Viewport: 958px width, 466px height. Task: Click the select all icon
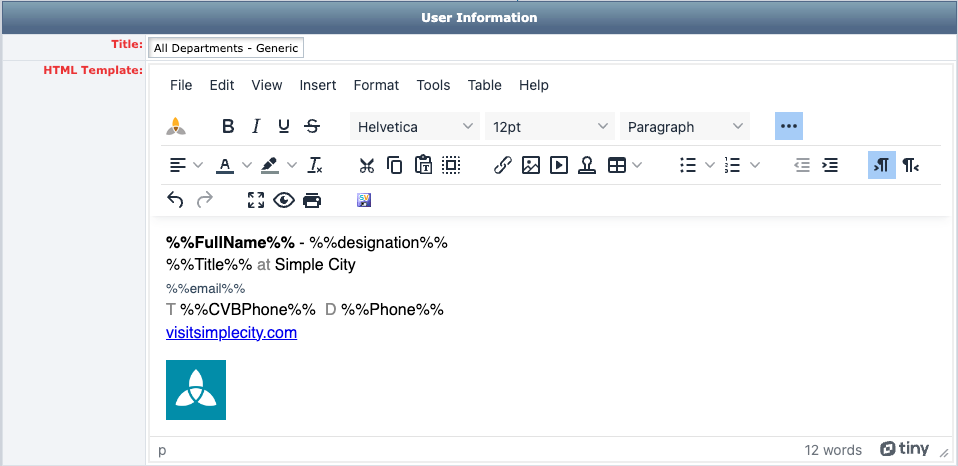451,165
